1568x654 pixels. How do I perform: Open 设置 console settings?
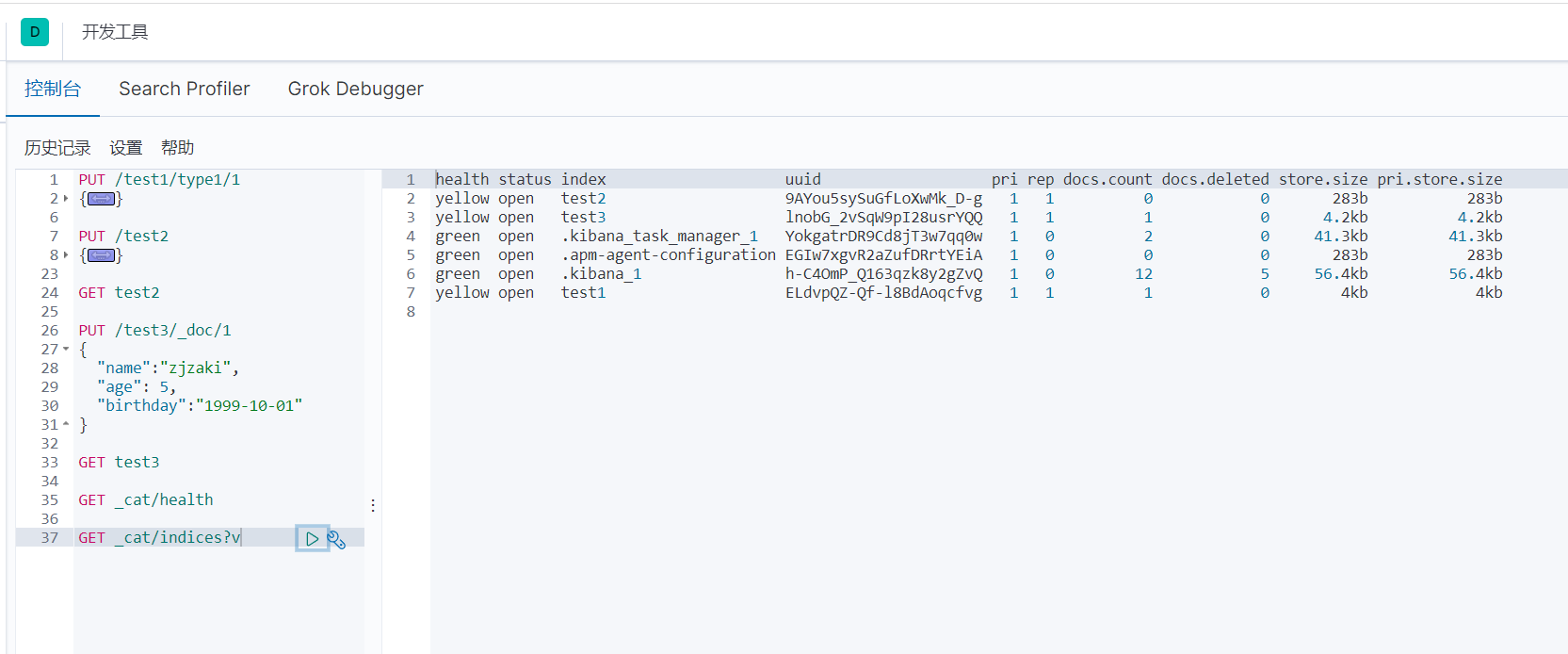pyautogui.click(x=126, y=148)
